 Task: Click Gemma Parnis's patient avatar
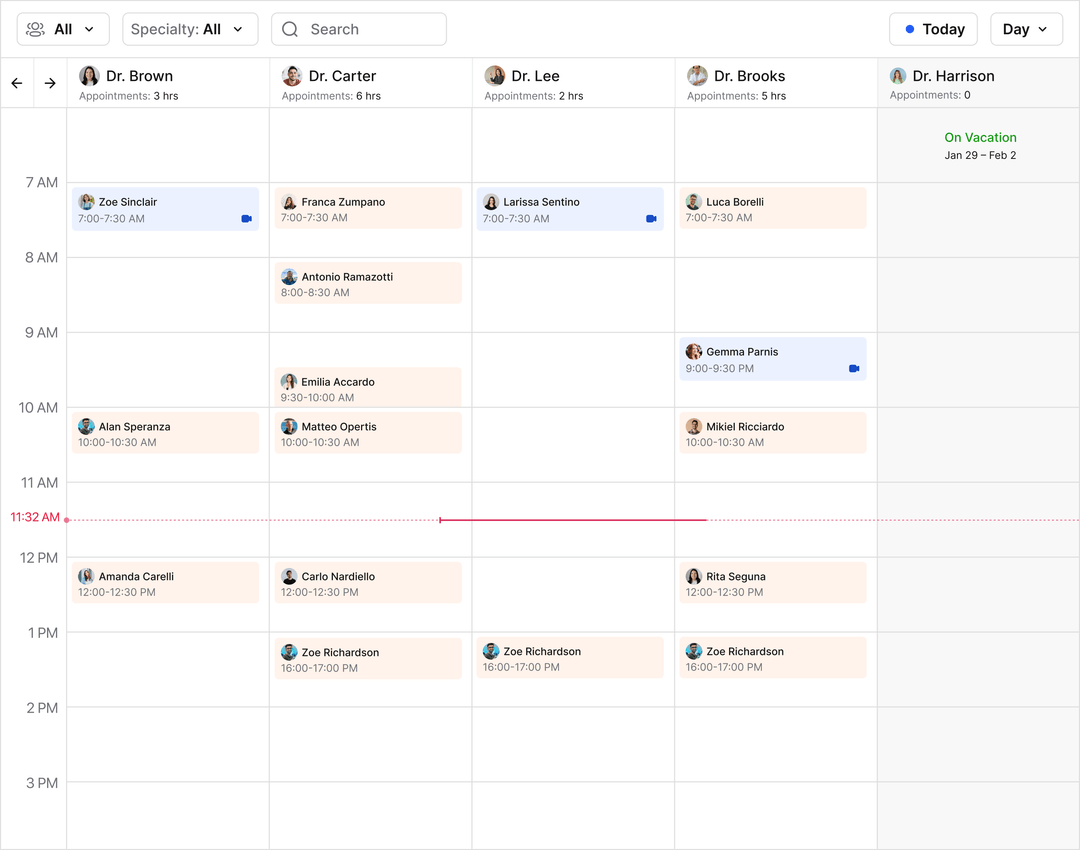point(694,351)
